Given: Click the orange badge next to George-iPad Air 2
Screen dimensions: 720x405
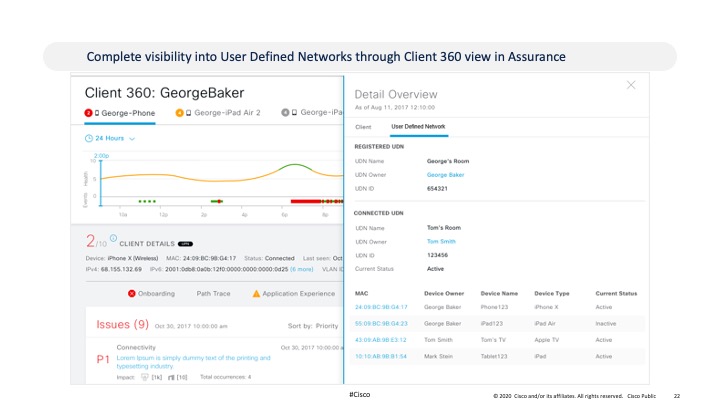Looking at the screenshot, I should [x=179, y=113].
